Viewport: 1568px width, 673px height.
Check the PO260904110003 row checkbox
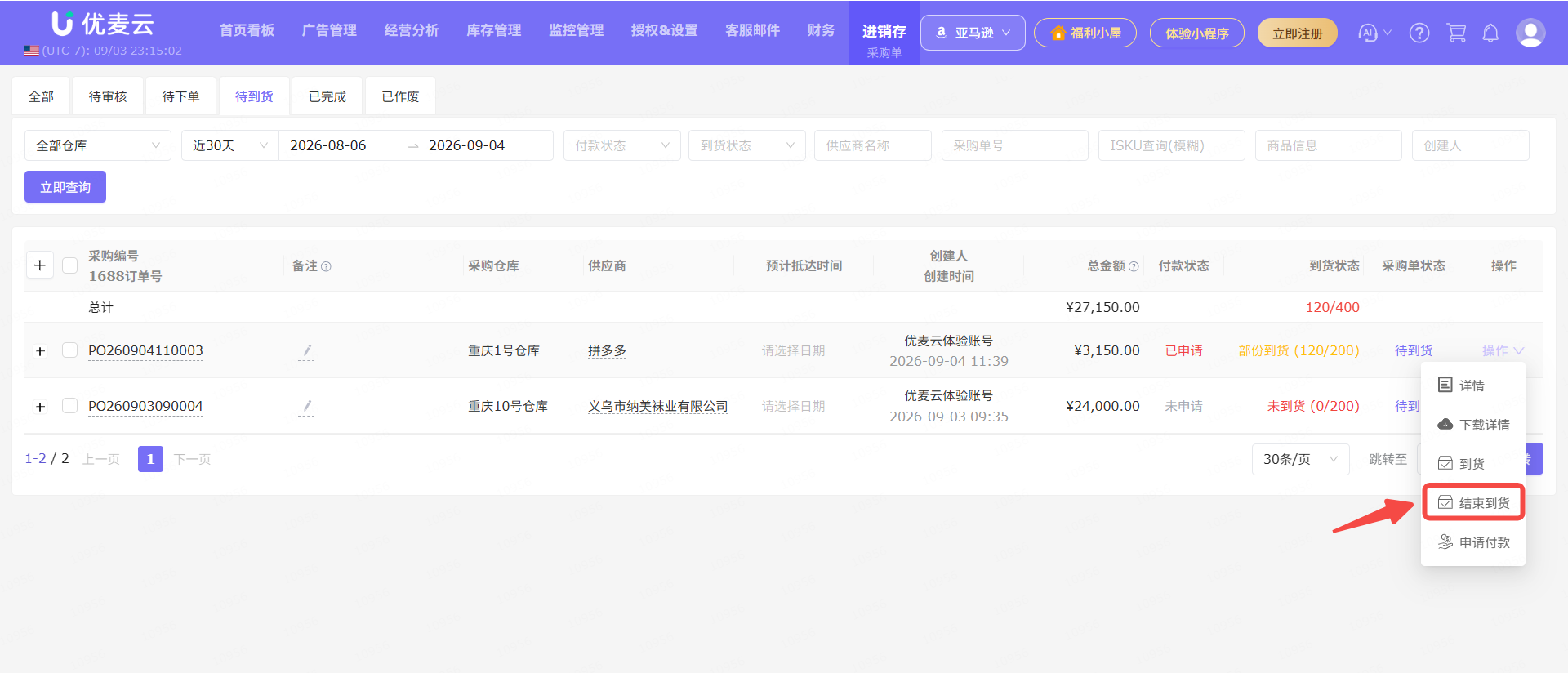pos(70,350)
